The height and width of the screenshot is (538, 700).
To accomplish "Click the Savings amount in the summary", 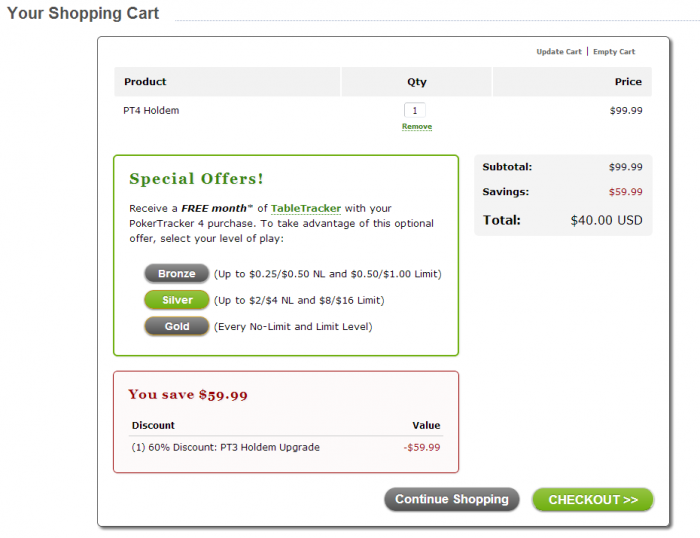I will (625, 192).
